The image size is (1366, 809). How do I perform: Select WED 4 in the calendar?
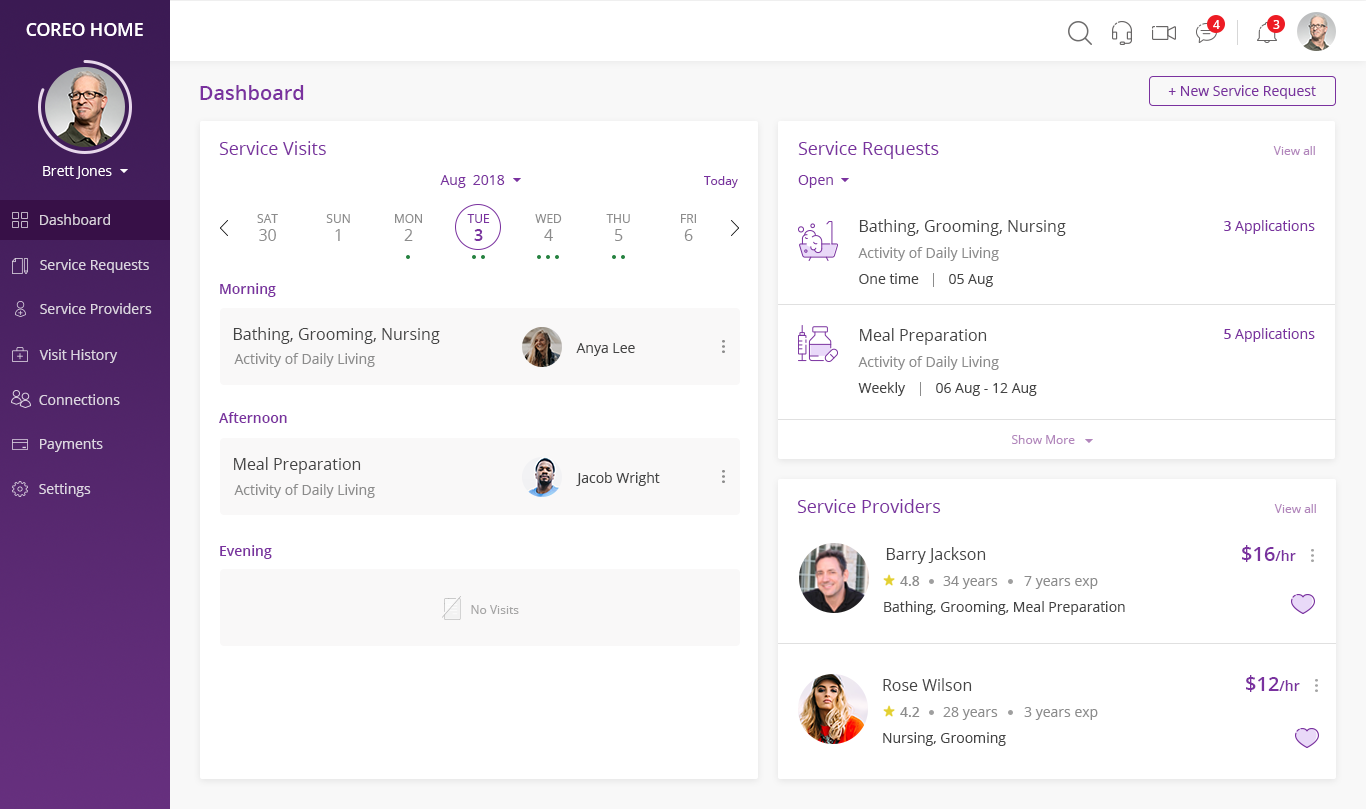[x=548, y=228]
